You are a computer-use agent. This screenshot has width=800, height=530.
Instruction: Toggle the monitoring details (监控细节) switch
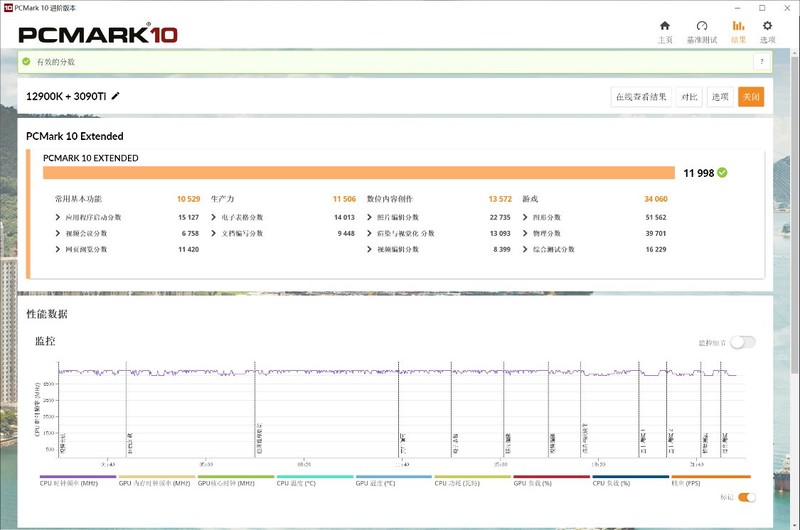coord(741,342)
